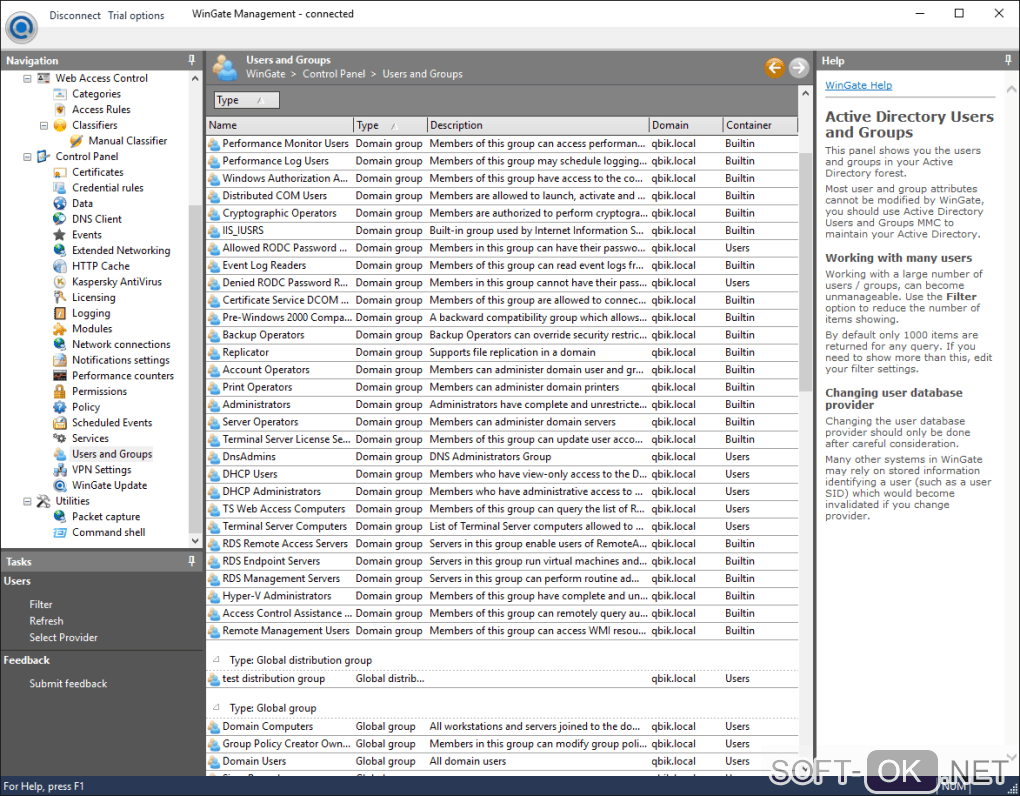Go back with the orange arrow button
Image resolution: width=1020 pixels, height=796 pixels.
click(x=774, y=67)
